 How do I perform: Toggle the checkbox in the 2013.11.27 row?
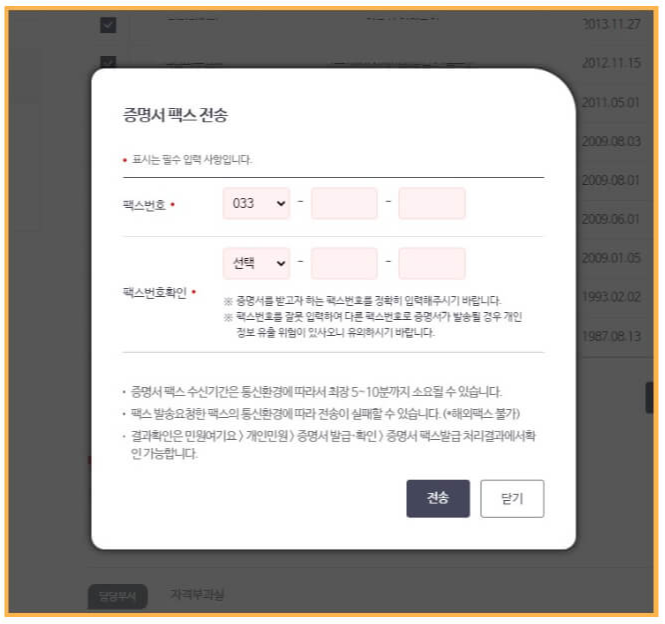tap(108, 25)
